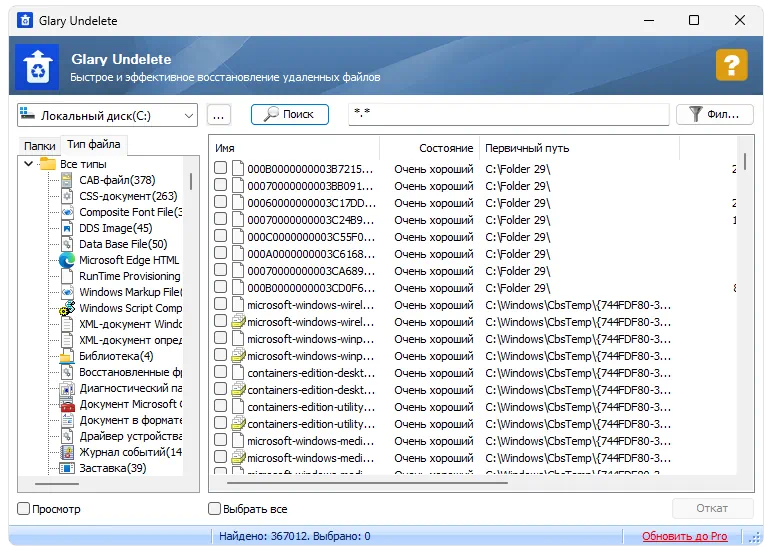Click the Composite Font File icon
This screenshot has width=771, height=553.
67,212
